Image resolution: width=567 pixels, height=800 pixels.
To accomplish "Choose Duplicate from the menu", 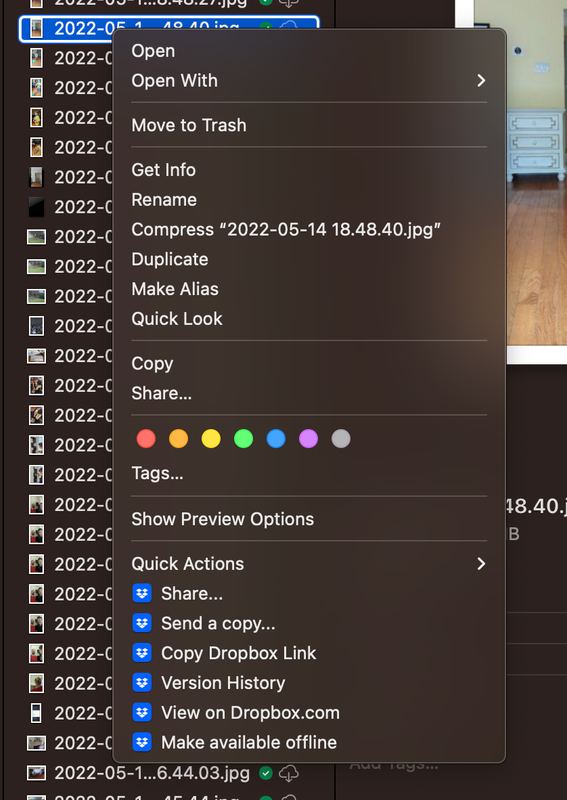I will tap(169, 259).
